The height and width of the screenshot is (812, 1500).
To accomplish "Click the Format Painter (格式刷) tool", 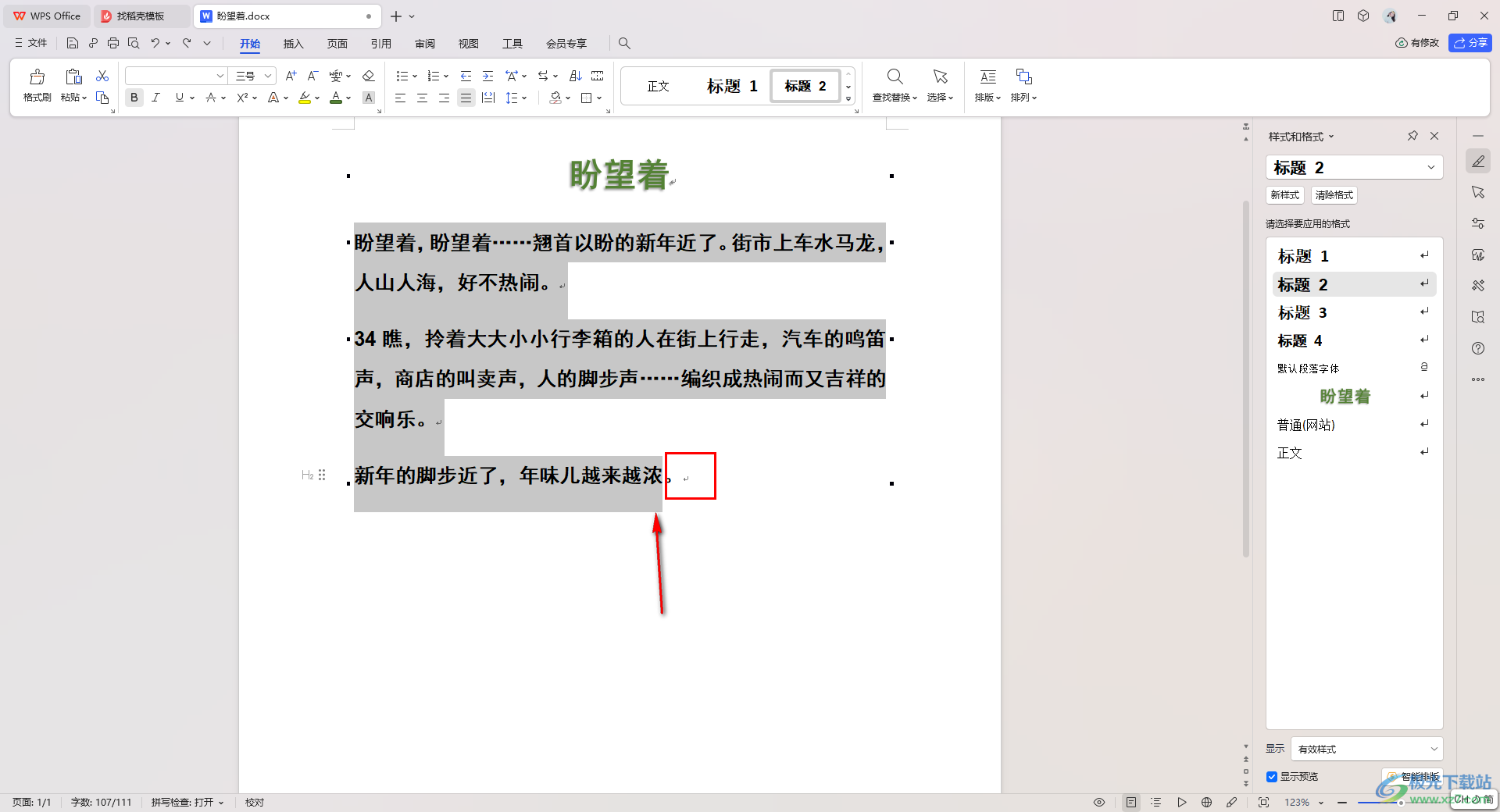I will pos(37,85).
